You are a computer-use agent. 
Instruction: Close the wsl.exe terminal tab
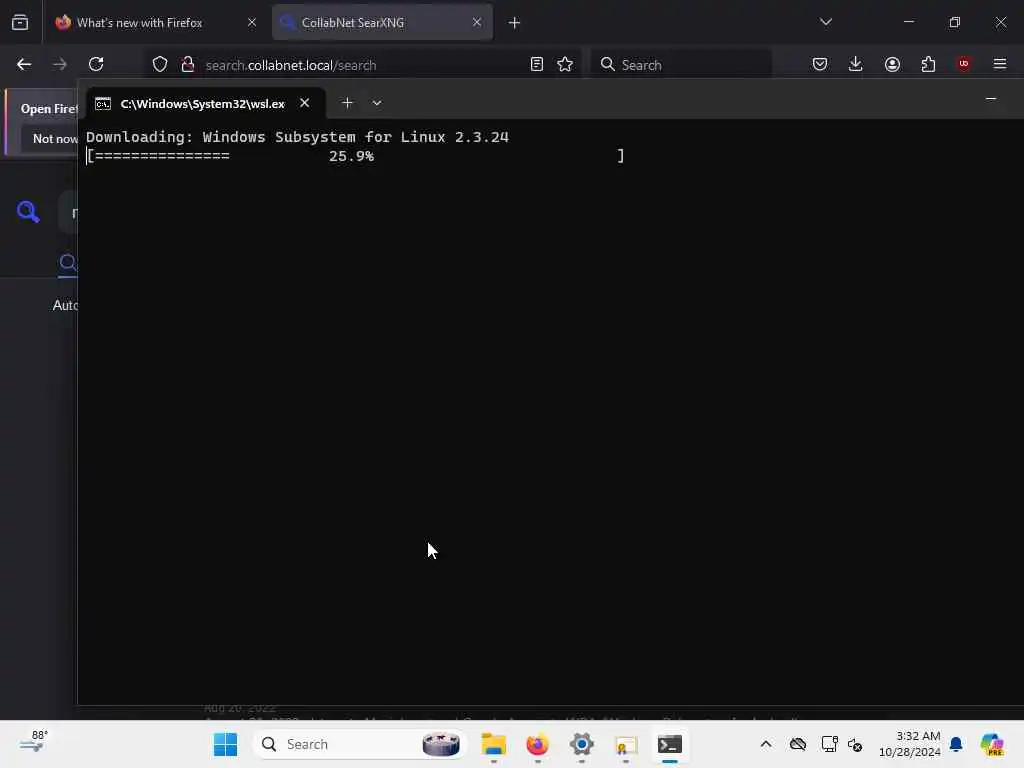[x=305, y=103]
